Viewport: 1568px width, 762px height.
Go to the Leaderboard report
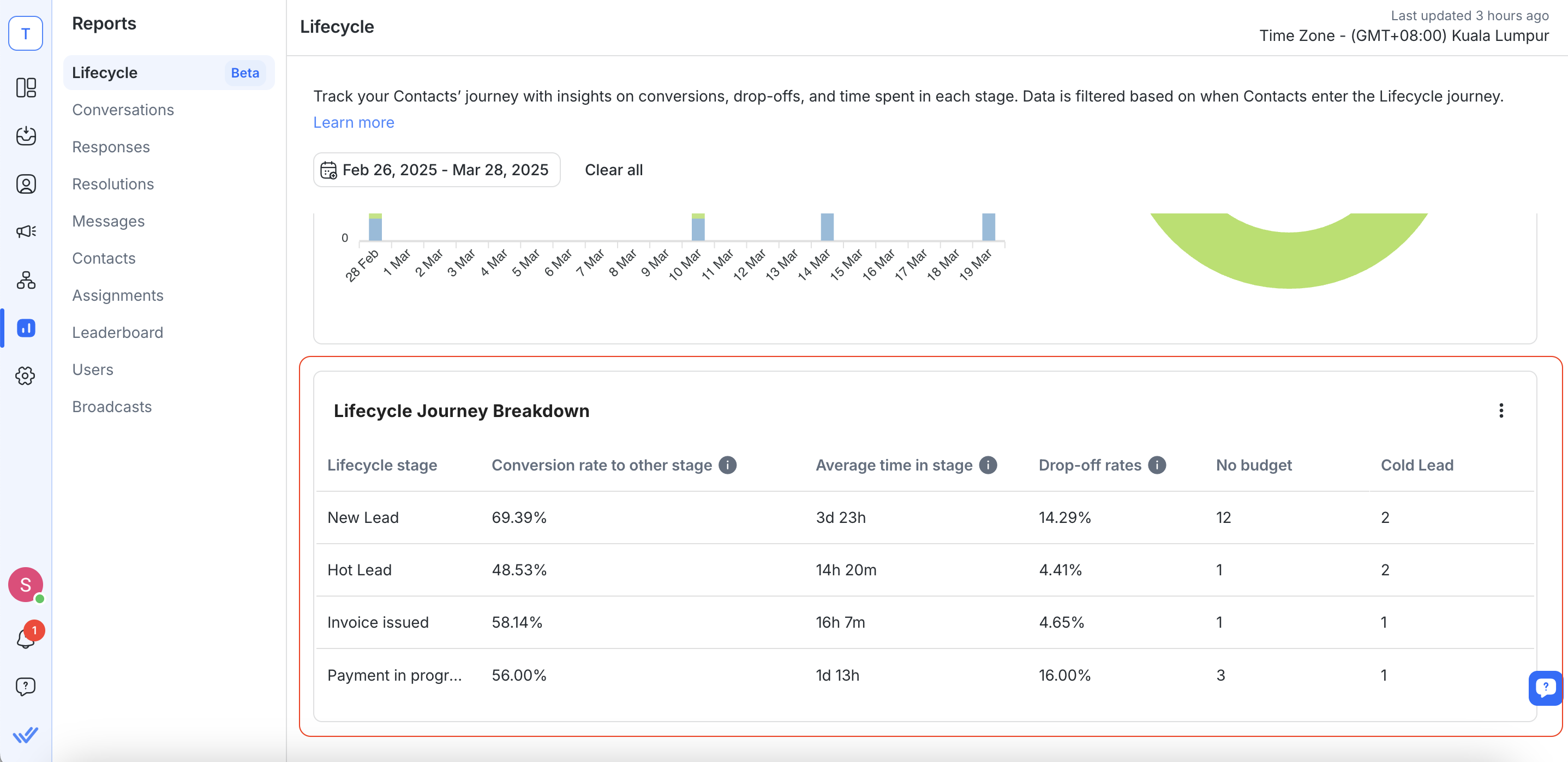tap(117, 332)
